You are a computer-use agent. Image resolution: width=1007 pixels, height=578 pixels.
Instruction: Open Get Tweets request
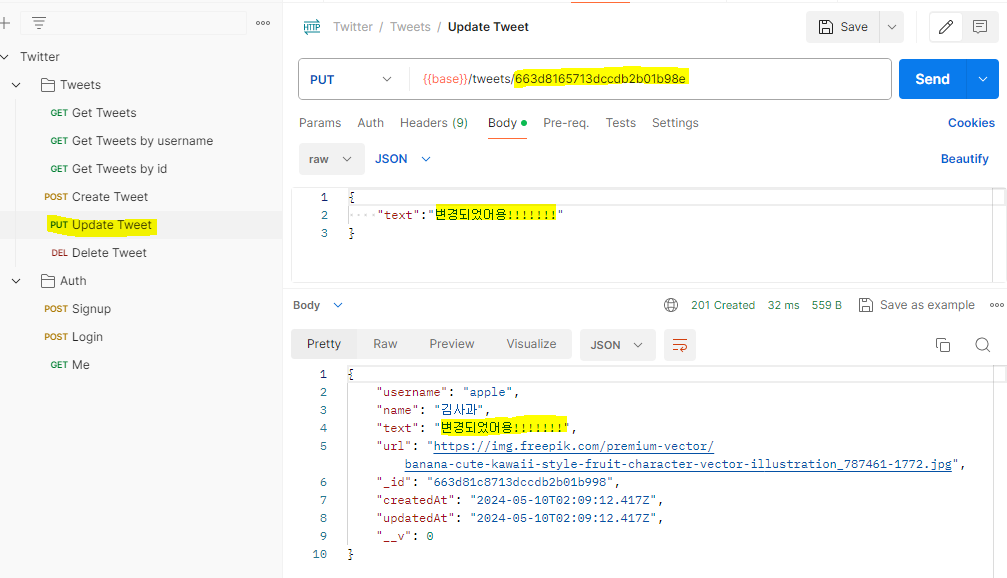[x=93, y=113]
